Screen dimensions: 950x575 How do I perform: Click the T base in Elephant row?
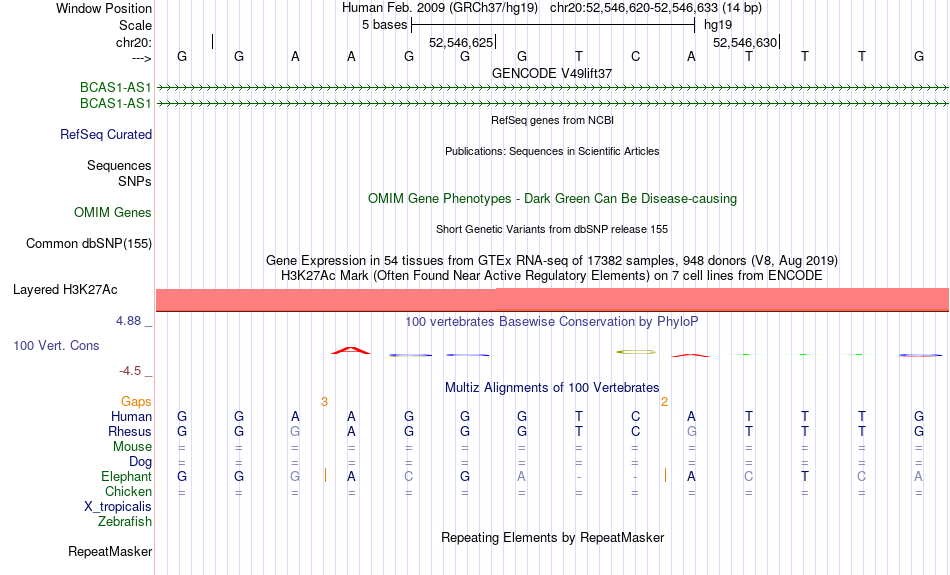coord(805,476)
